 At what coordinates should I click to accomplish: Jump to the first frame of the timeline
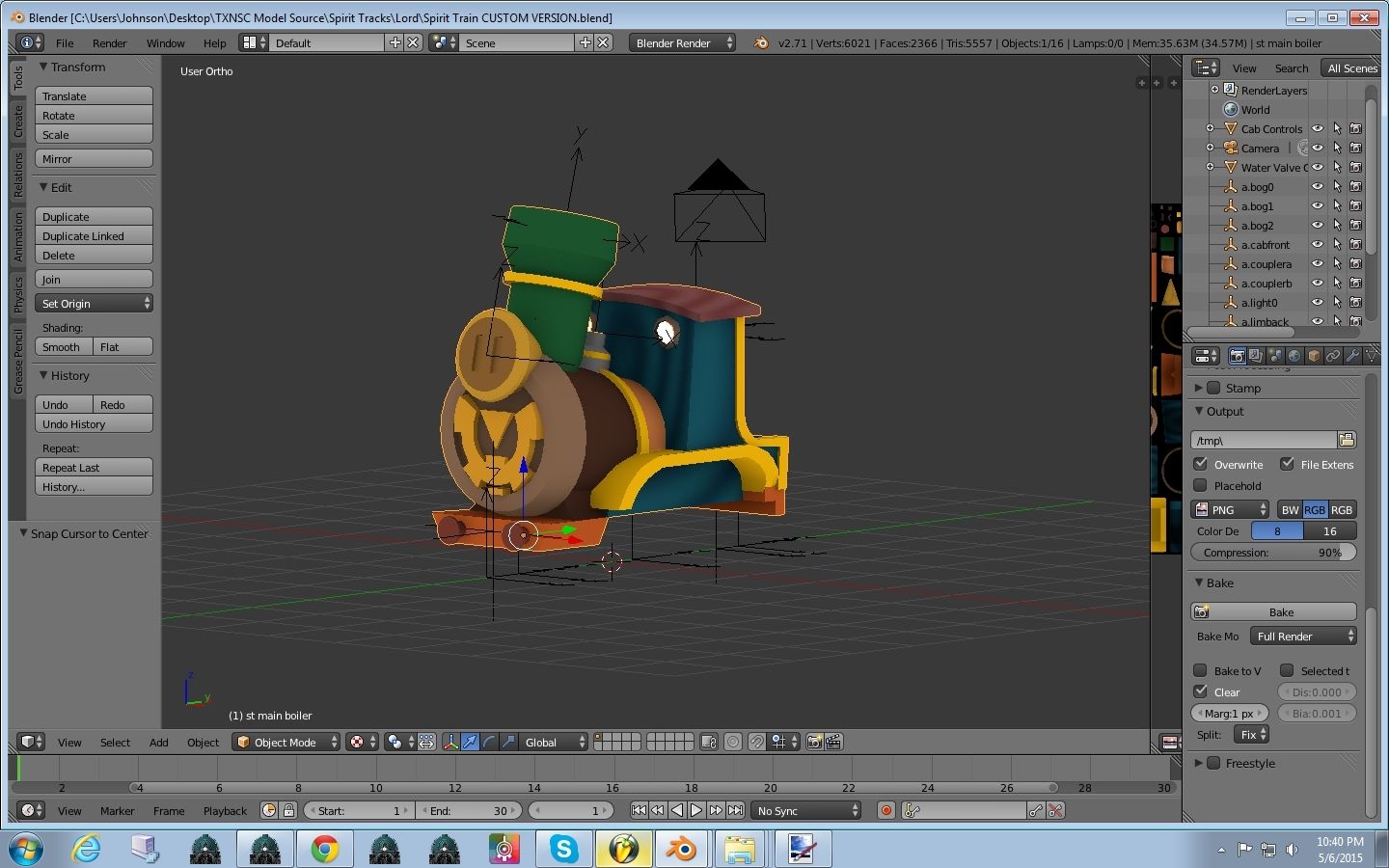[639, 810]
